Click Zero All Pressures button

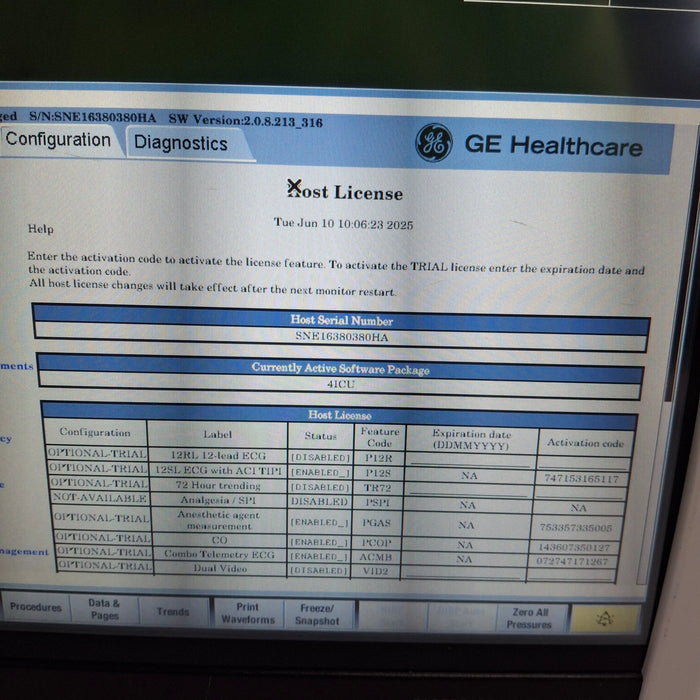point(530,618)
